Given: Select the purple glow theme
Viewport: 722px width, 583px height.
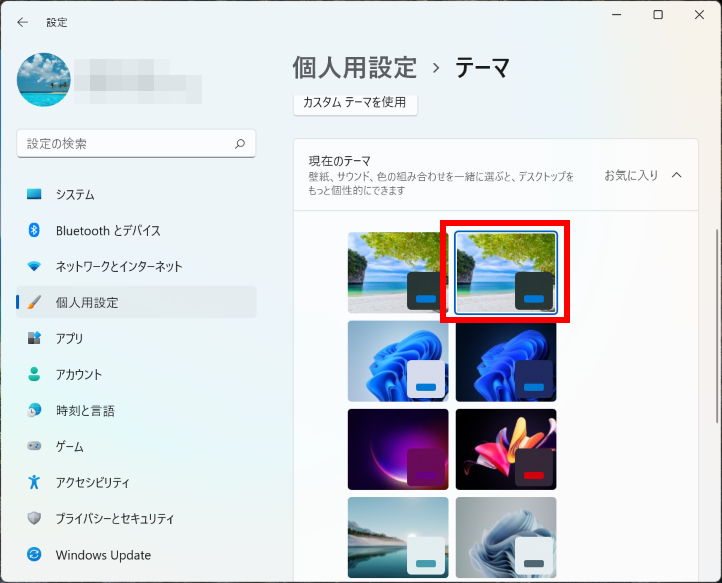Looking at the screenshot, I should click(x=398, y=449).
